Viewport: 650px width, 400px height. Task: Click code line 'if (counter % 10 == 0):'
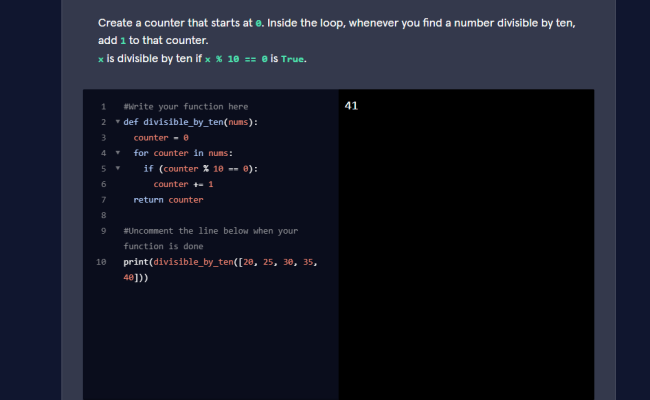pyautogui.click(x=201, y=169)
